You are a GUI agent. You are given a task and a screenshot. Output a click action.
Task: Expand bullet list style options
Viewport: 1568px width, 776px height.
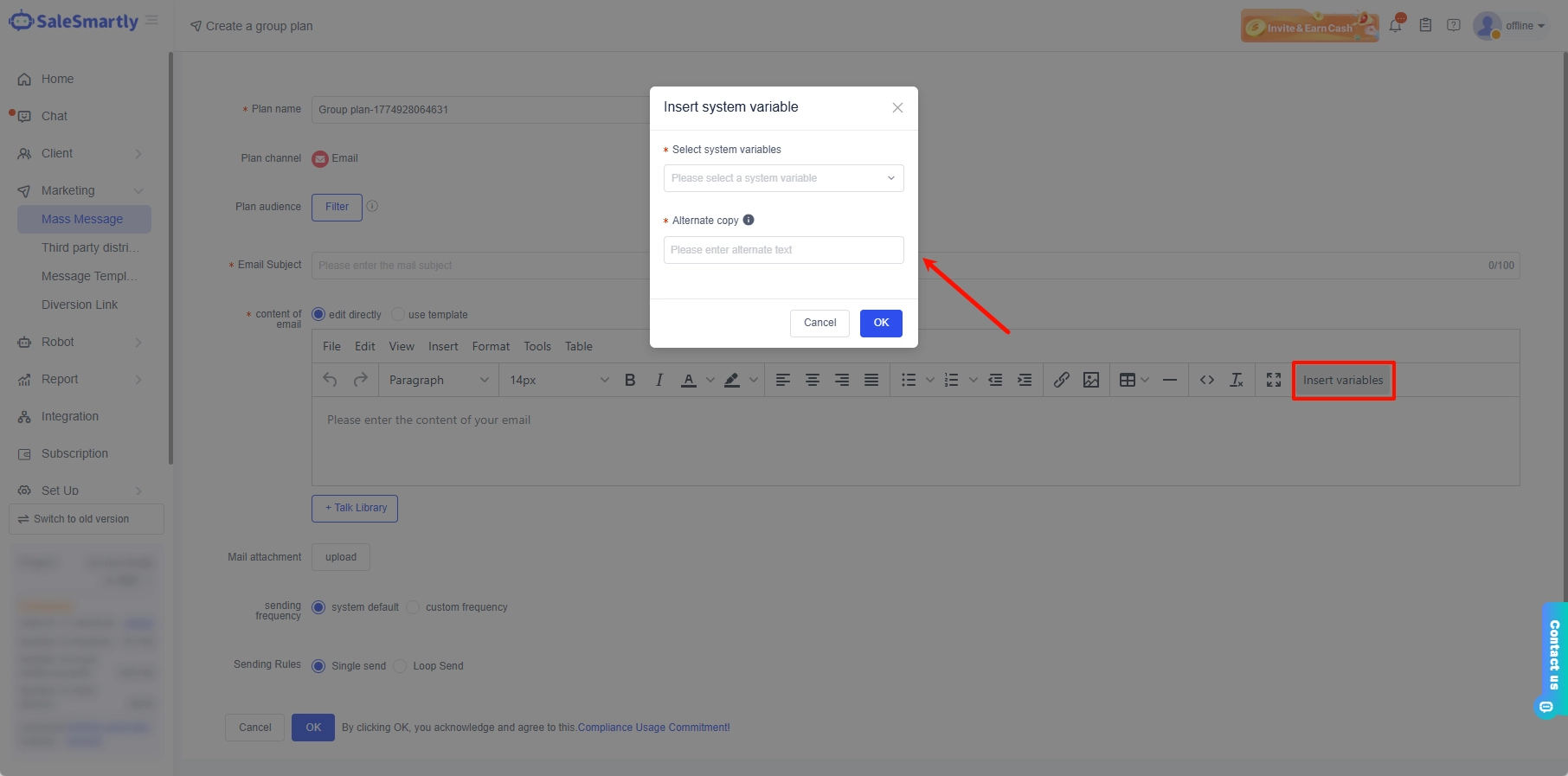[x=930, y=380]
